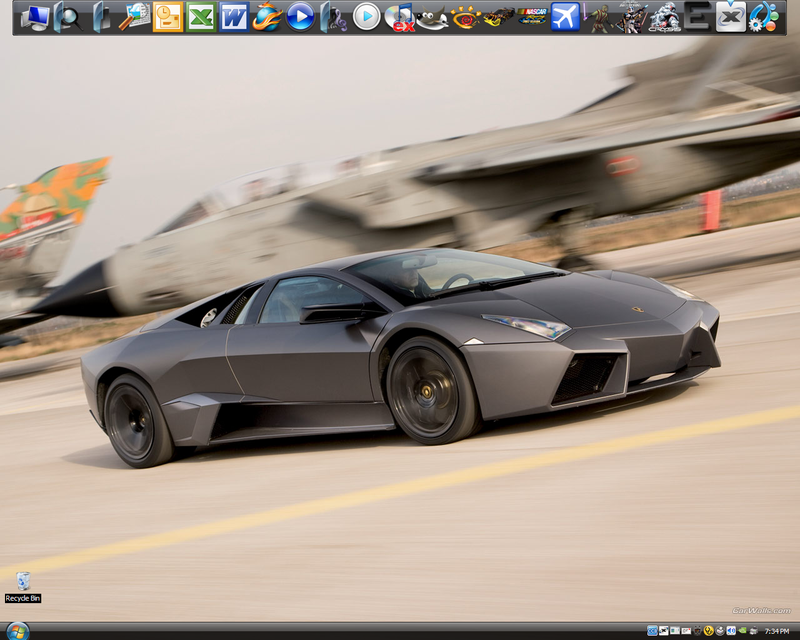Launch Microsoft Outlook from the dock

point(168,17)
